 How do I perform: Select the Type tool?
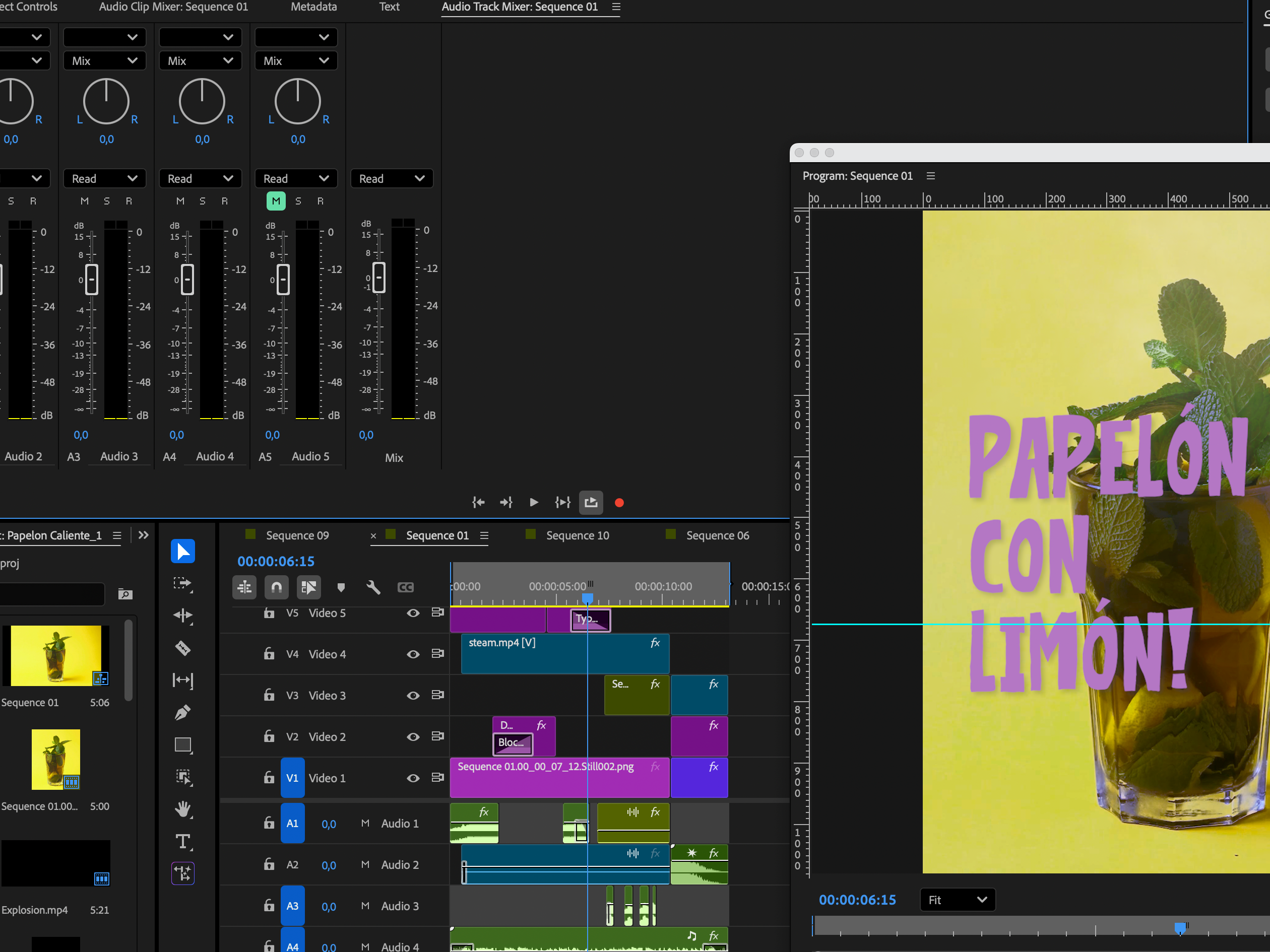click(x=182, y=841)
